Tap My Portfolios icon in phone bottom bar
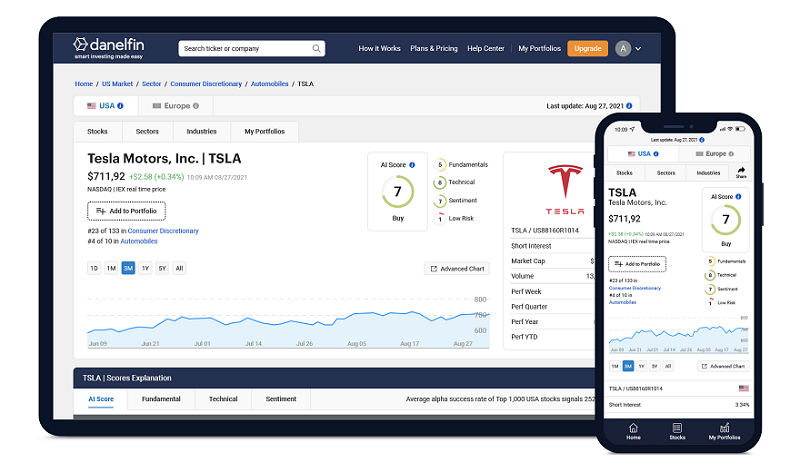The image size is (800, 472). point(725,429)
